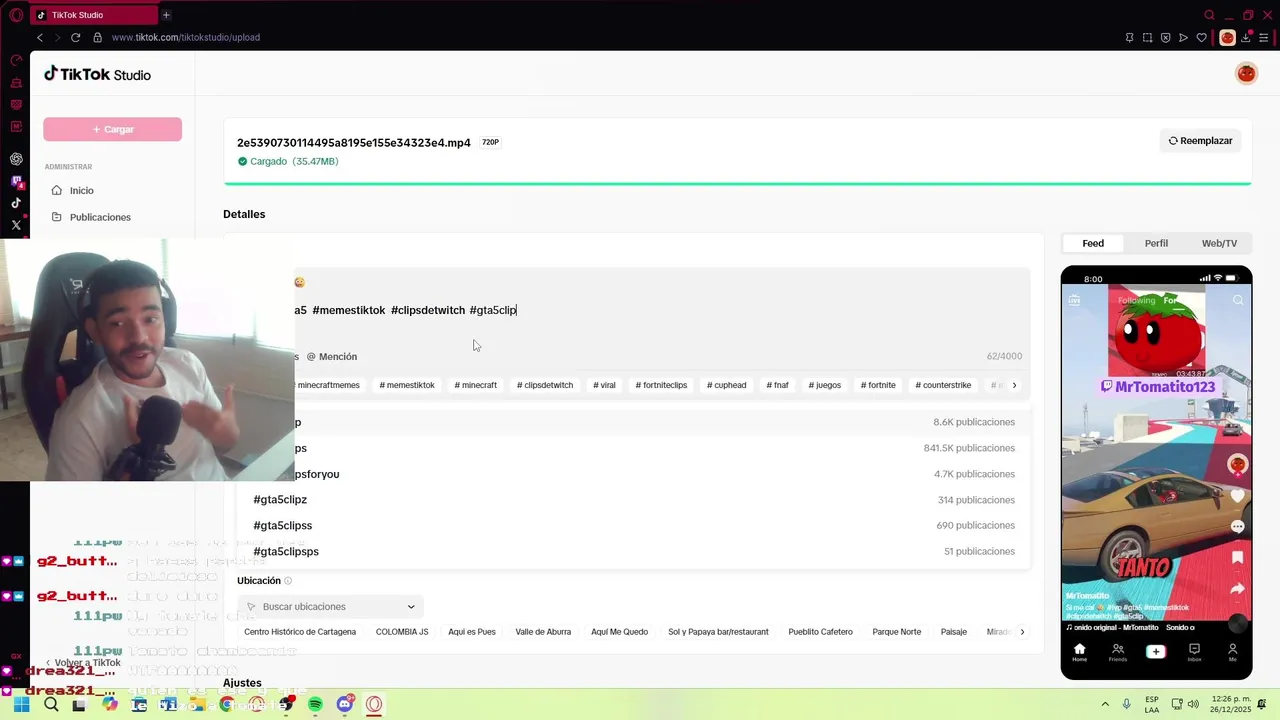The height and width of the screenshot is (720, 1280).
Task: Click the share arrow in phone preview
Action: pyautogui.click(x=1237, y=588)
